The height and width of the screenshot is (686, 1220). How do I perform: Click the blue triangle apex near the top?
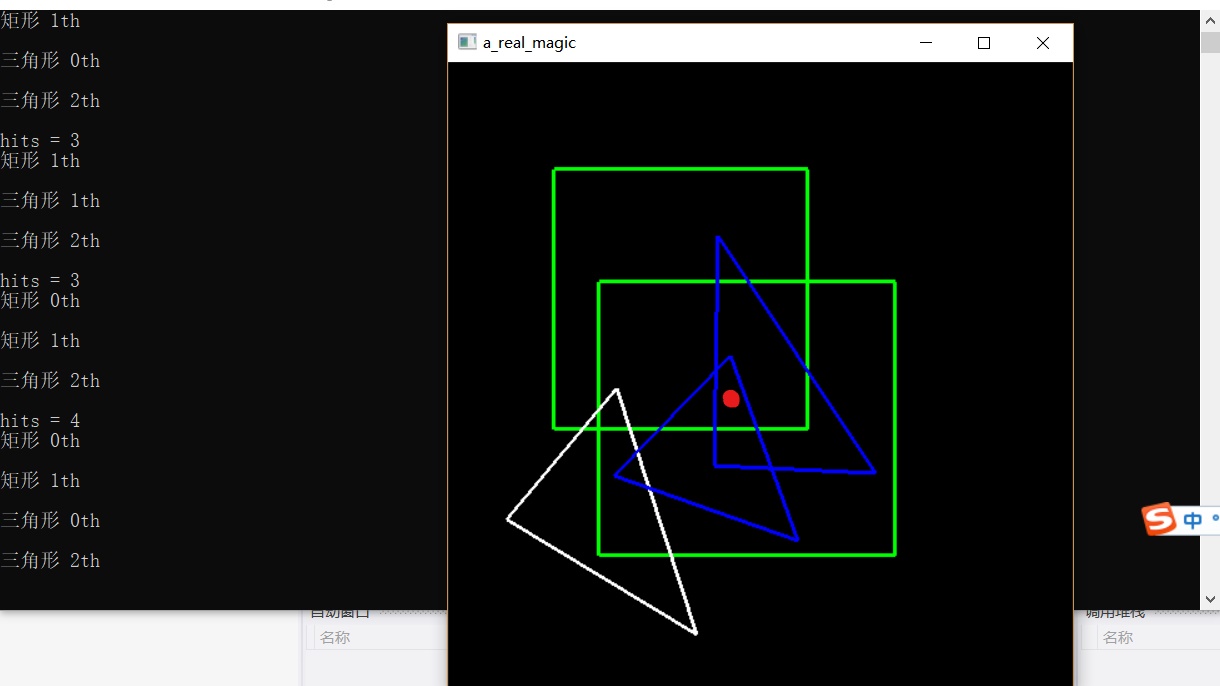(719, 238)
